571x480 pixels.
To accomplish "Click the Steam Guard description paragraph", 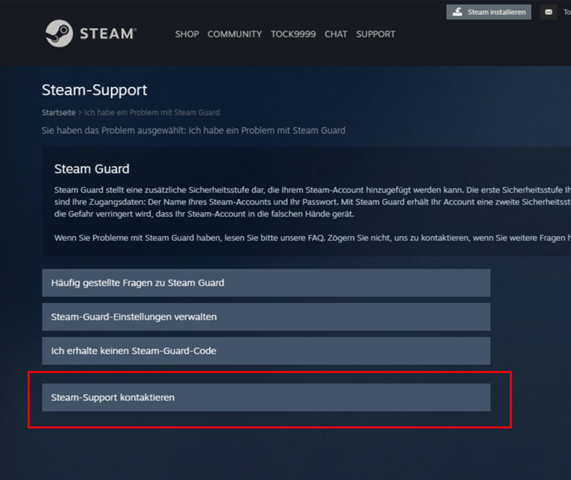I will point(312,202).
